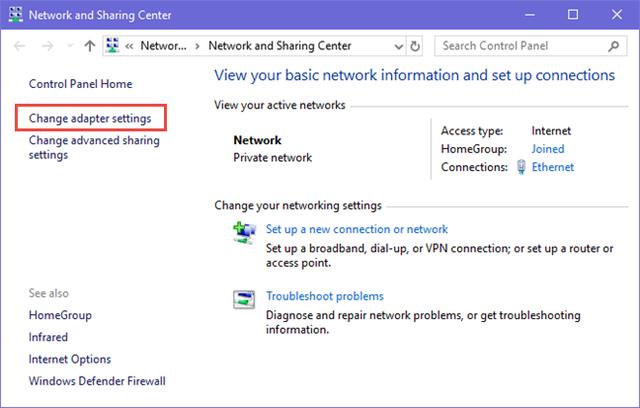Screen dimensions: 640x408
Task: Open Windows Defender Firewall link
Action: click(x=97, y=381)
